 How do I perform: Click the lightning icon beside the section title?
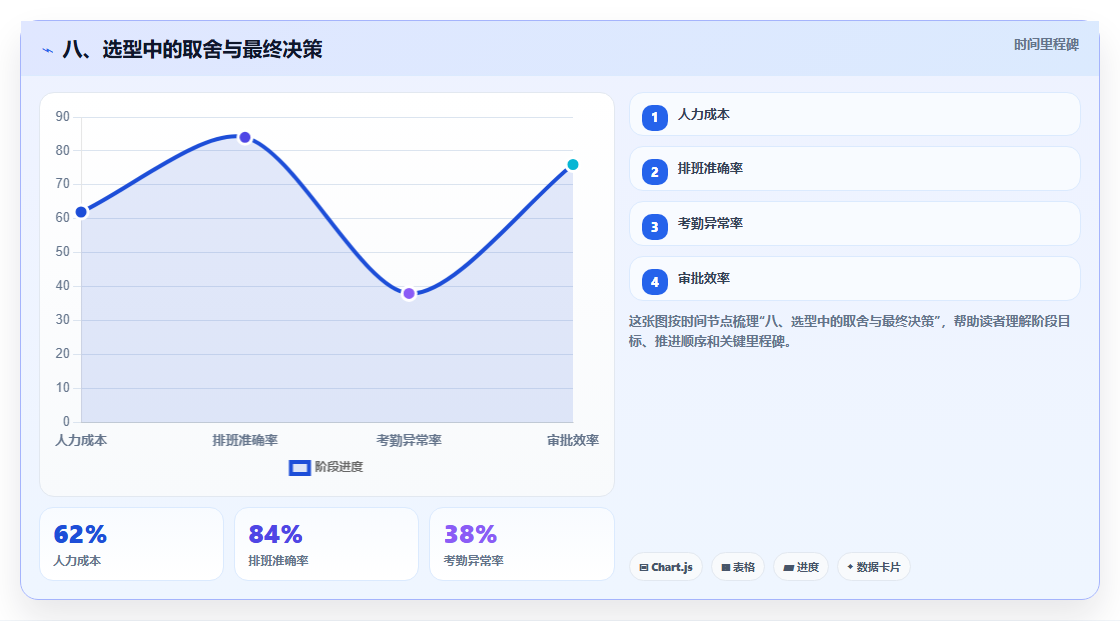[x=48, y=50]
